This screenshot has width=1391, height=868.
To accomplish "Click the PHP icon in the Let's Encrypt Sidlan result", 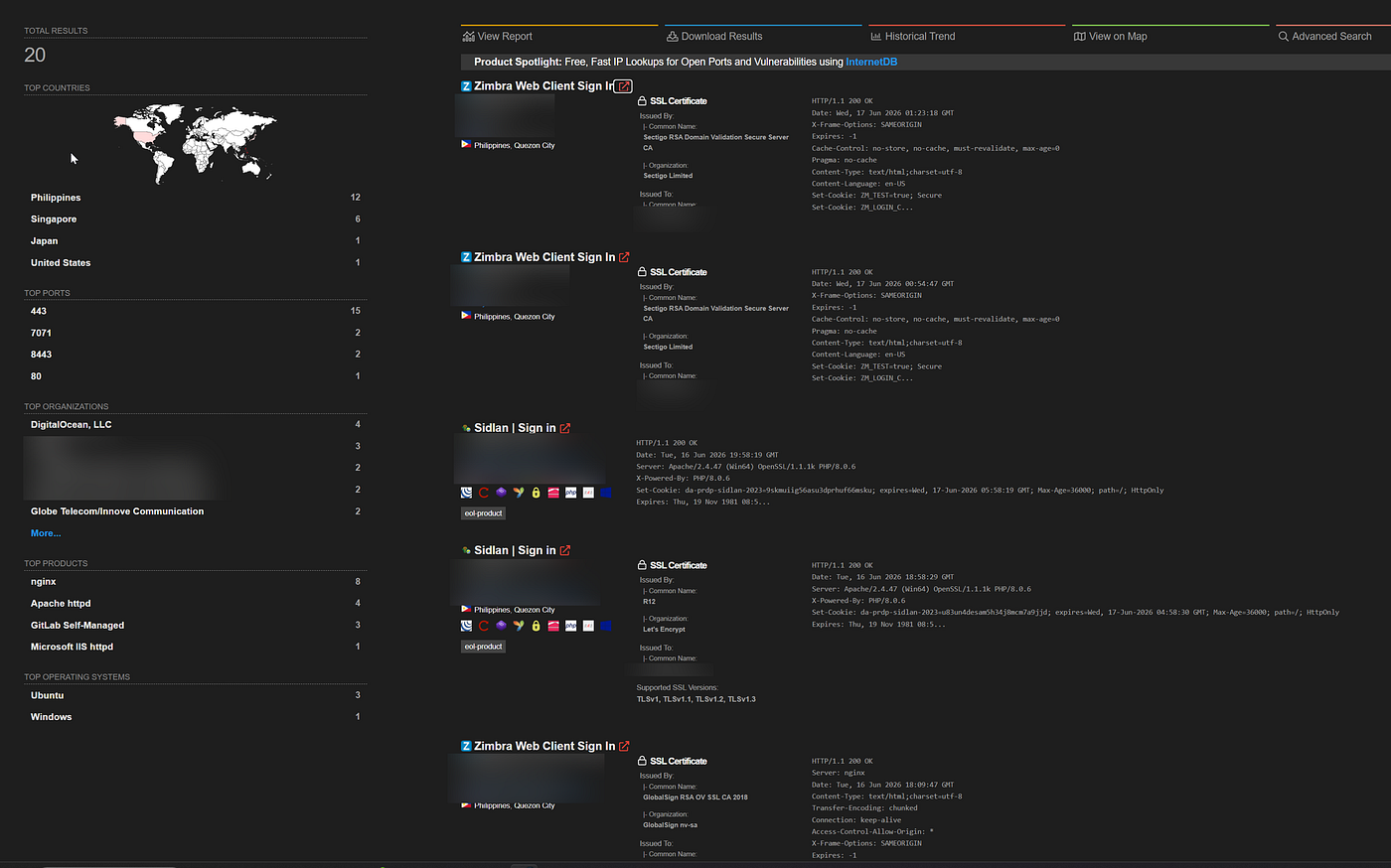I will (x=571, y=626).
